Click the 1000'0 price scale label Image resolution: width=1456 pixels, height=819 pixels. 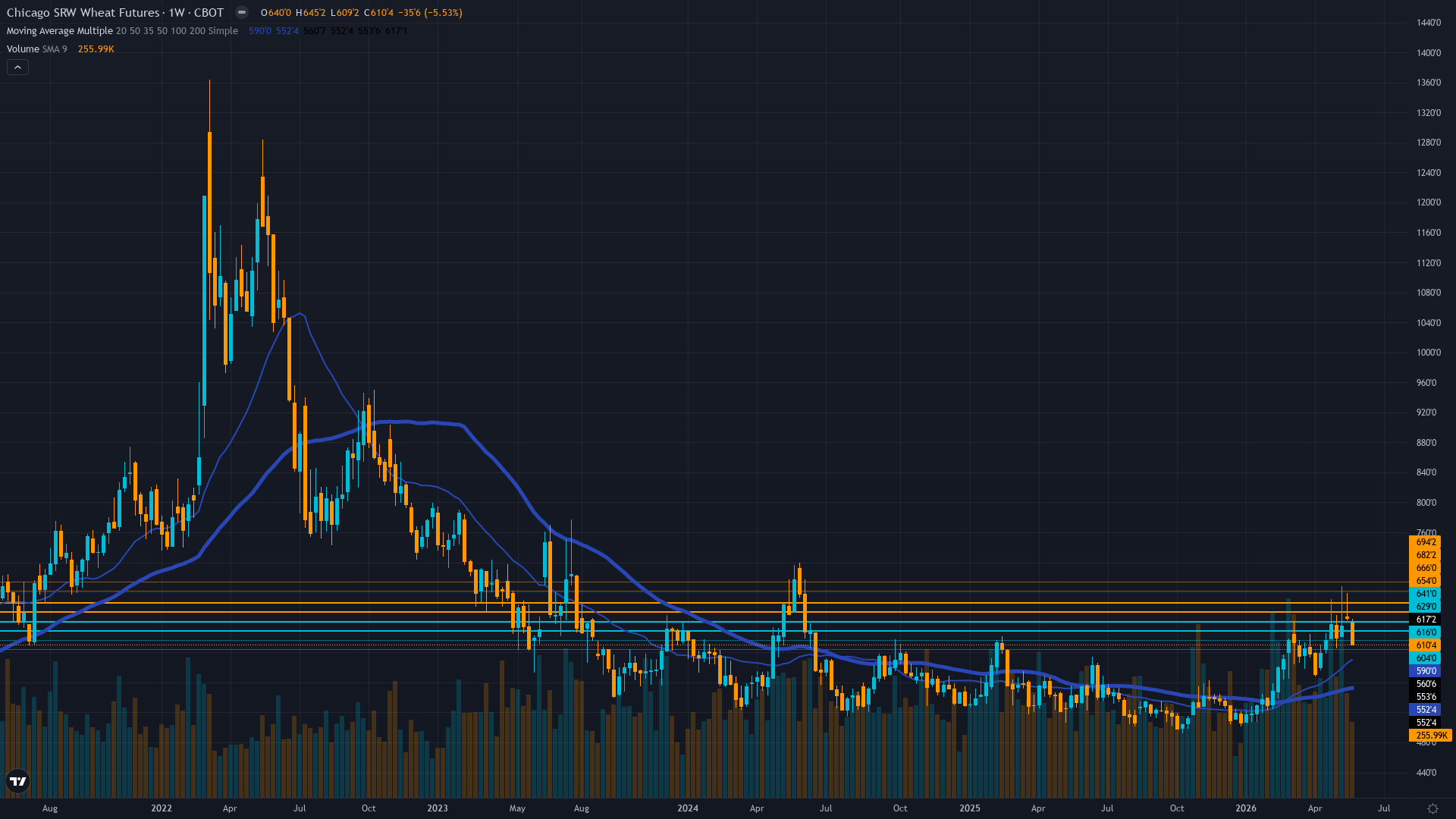pyautogui.click(x=1429, y=353)
